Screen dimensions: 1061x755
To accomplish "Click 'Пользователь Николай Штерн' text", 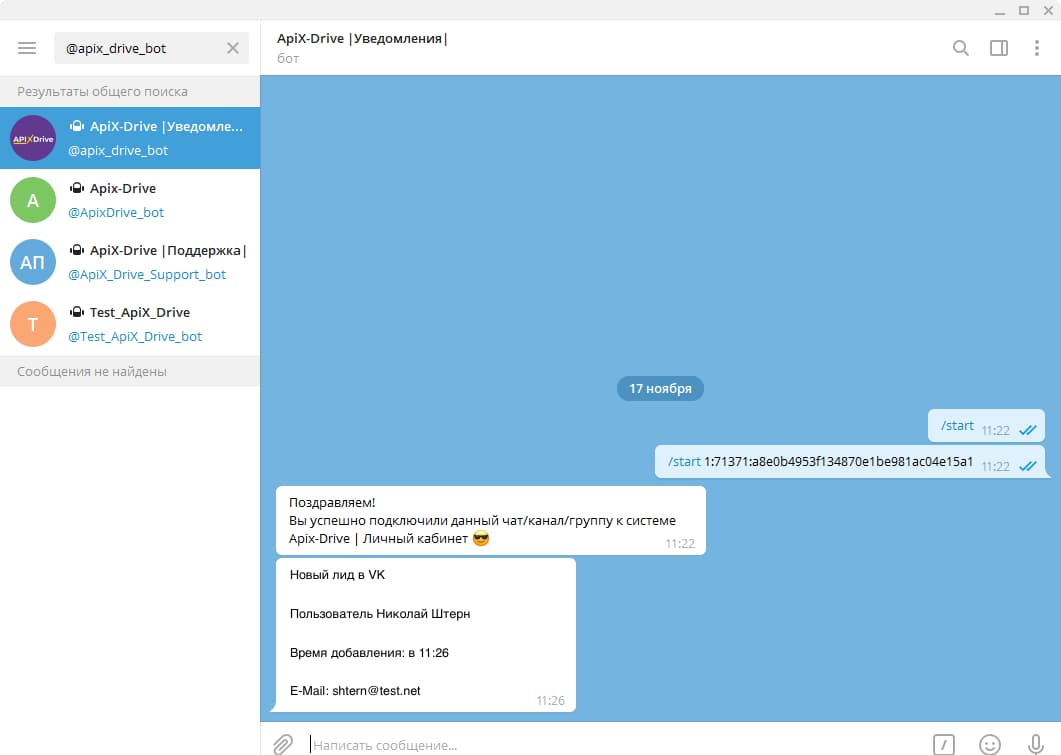I will 380,614.
